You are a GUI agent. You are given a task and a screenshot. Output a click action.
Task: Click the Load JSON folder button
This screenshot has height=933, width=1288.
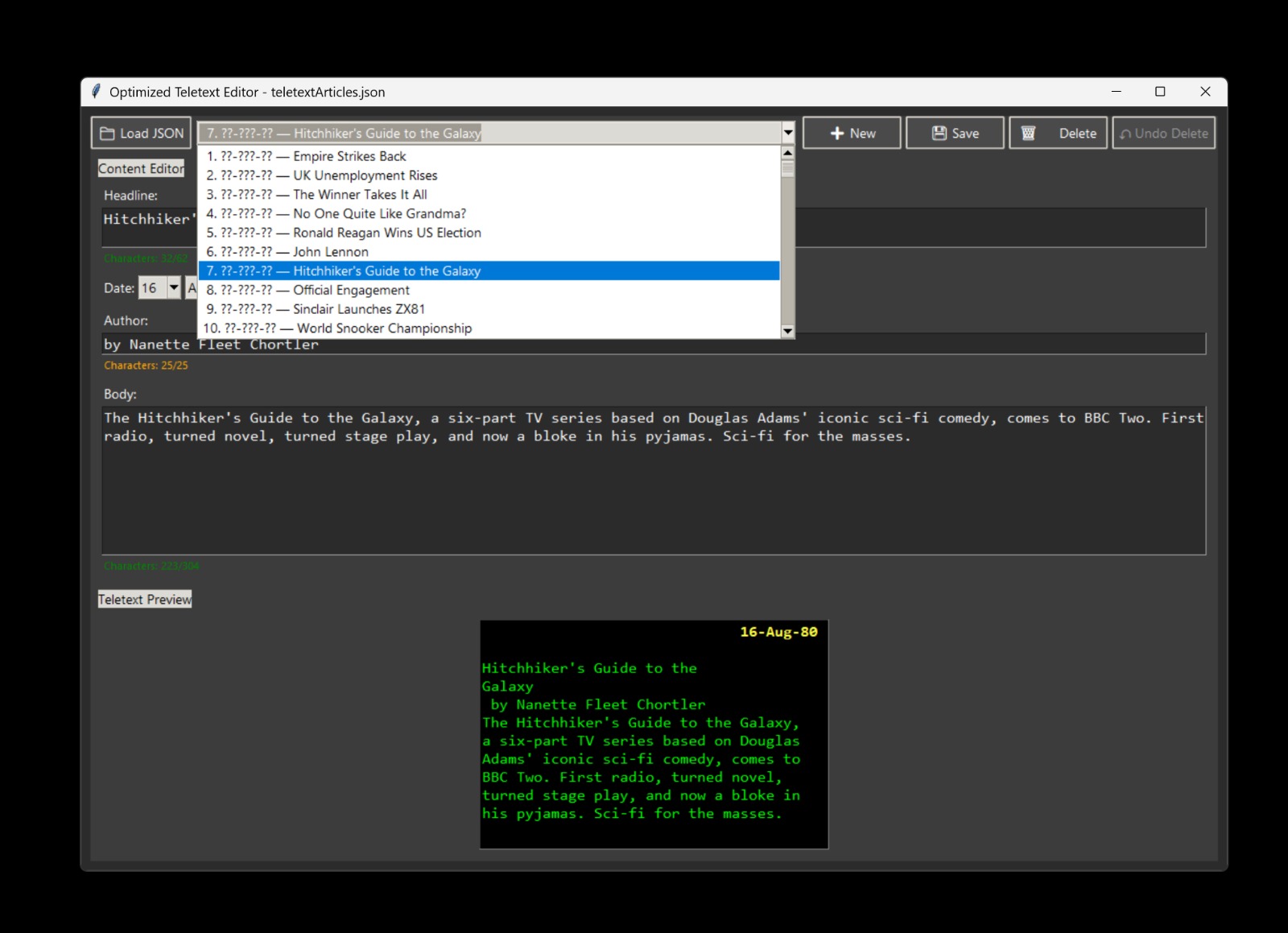click(x=141, y=133)
